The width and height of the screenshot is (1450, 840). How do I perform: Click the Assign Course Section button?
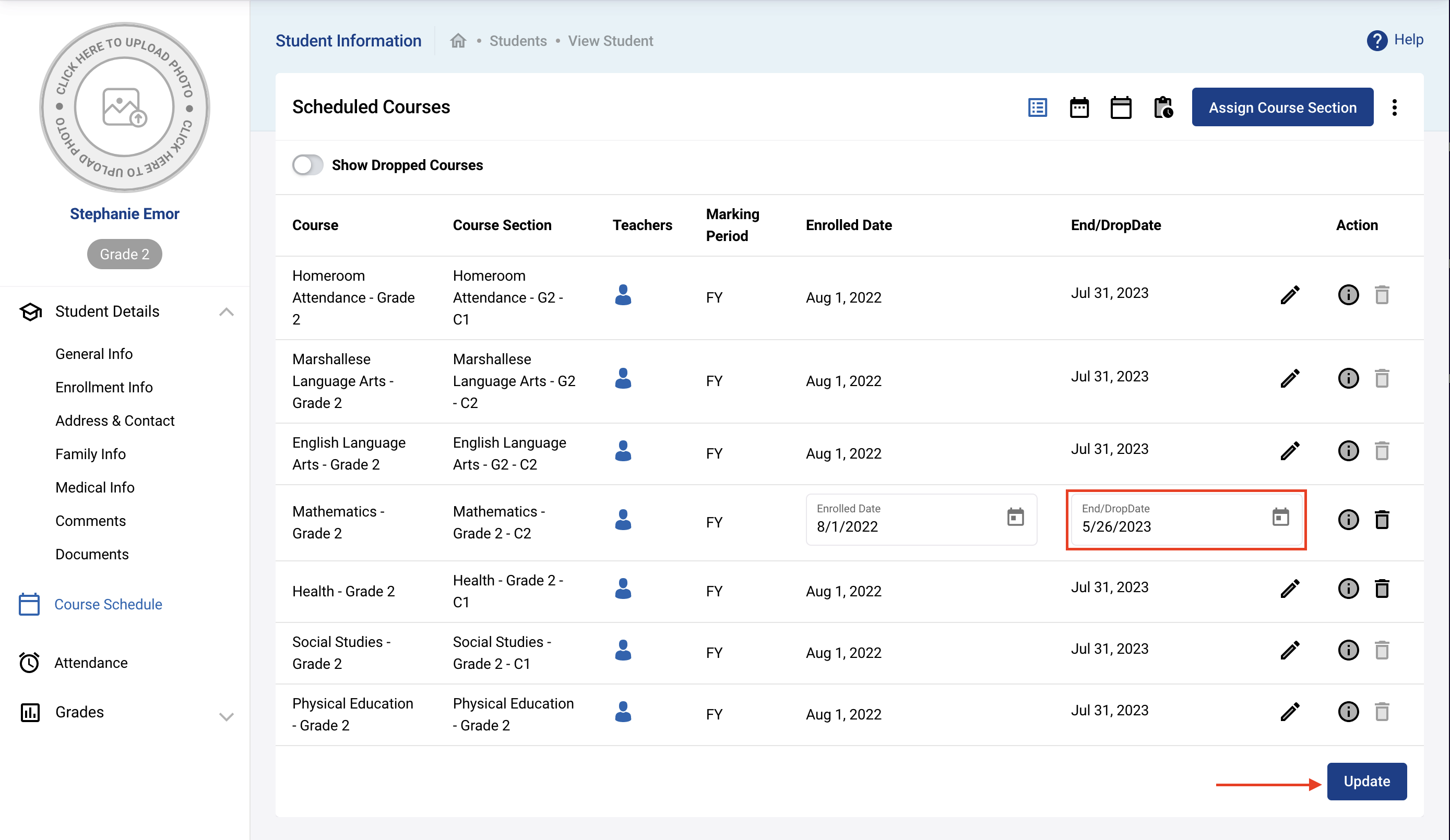click(x=1282, y=107)
